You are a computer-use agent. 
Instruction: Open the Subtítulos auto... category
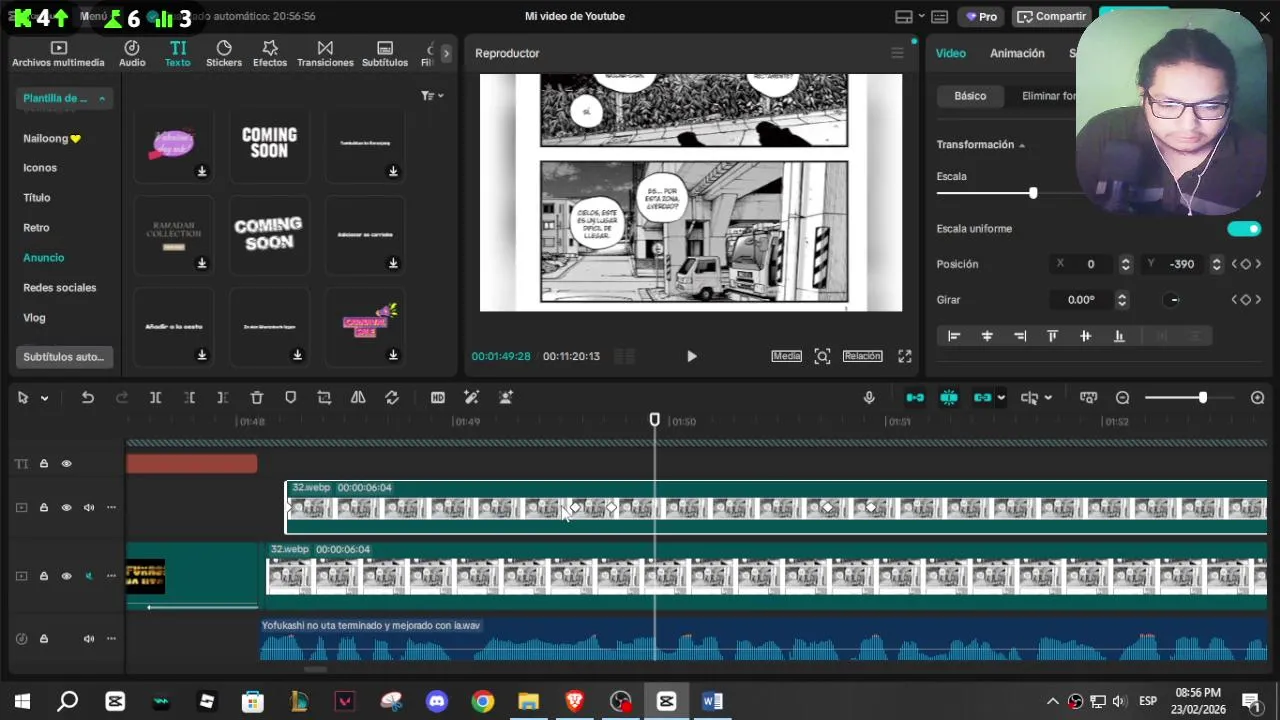(x=63, y=357)
